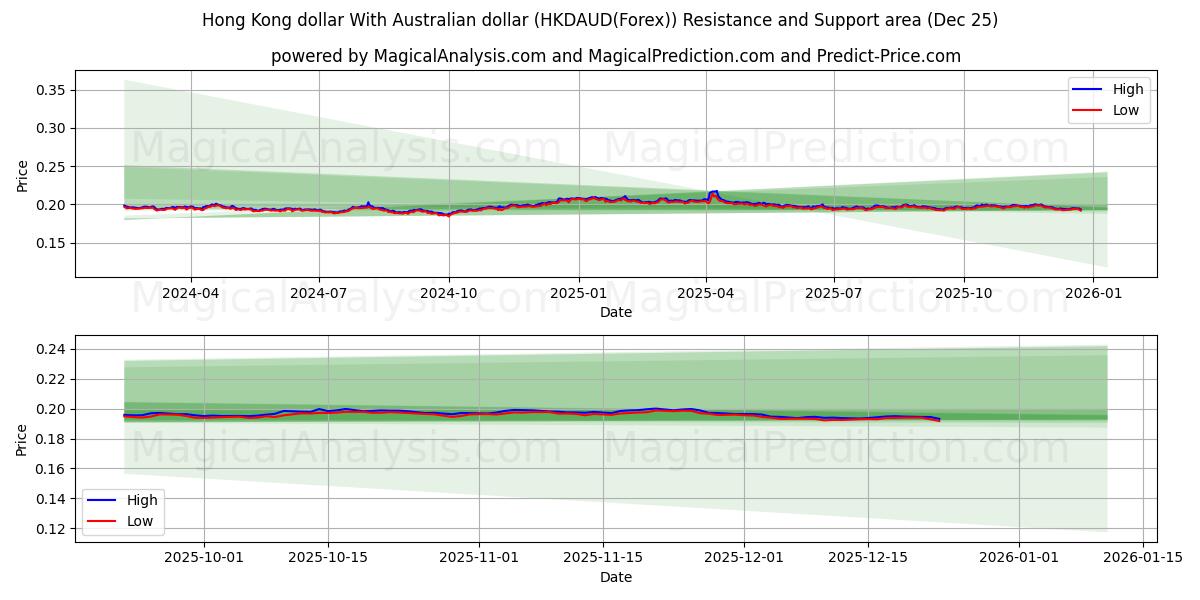Click the 2025-12-01 tick label on bottom axis
The height and width of the screenshot is (600, 1200).
[742, 558]
